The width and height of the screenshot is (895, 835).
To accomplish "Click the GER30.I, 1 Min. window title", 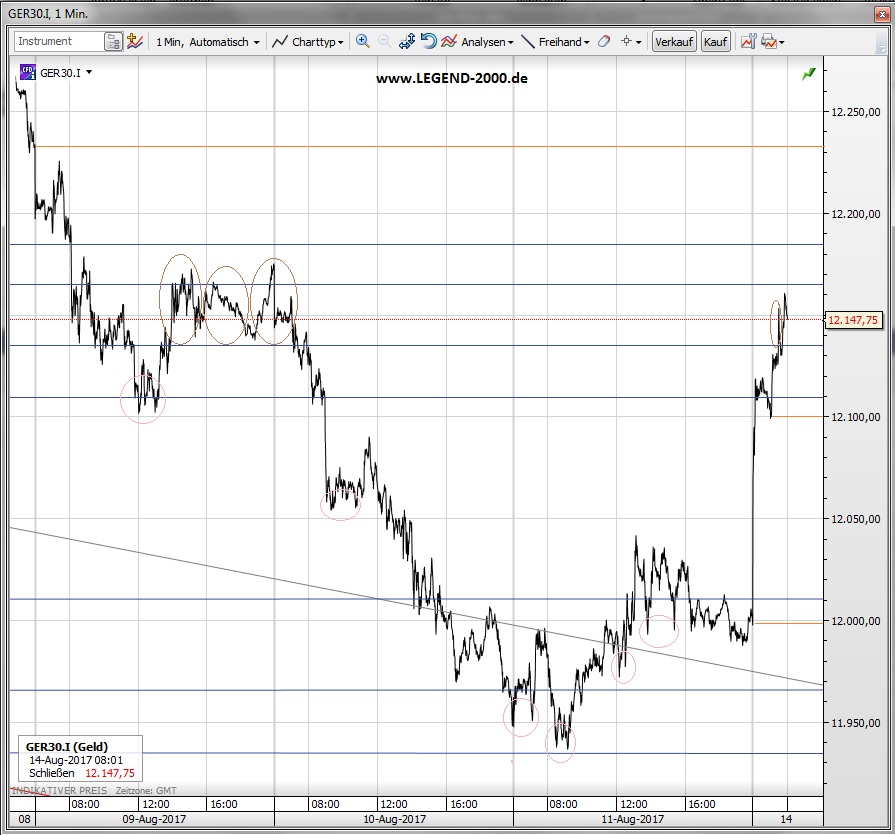I will point(48,14).
